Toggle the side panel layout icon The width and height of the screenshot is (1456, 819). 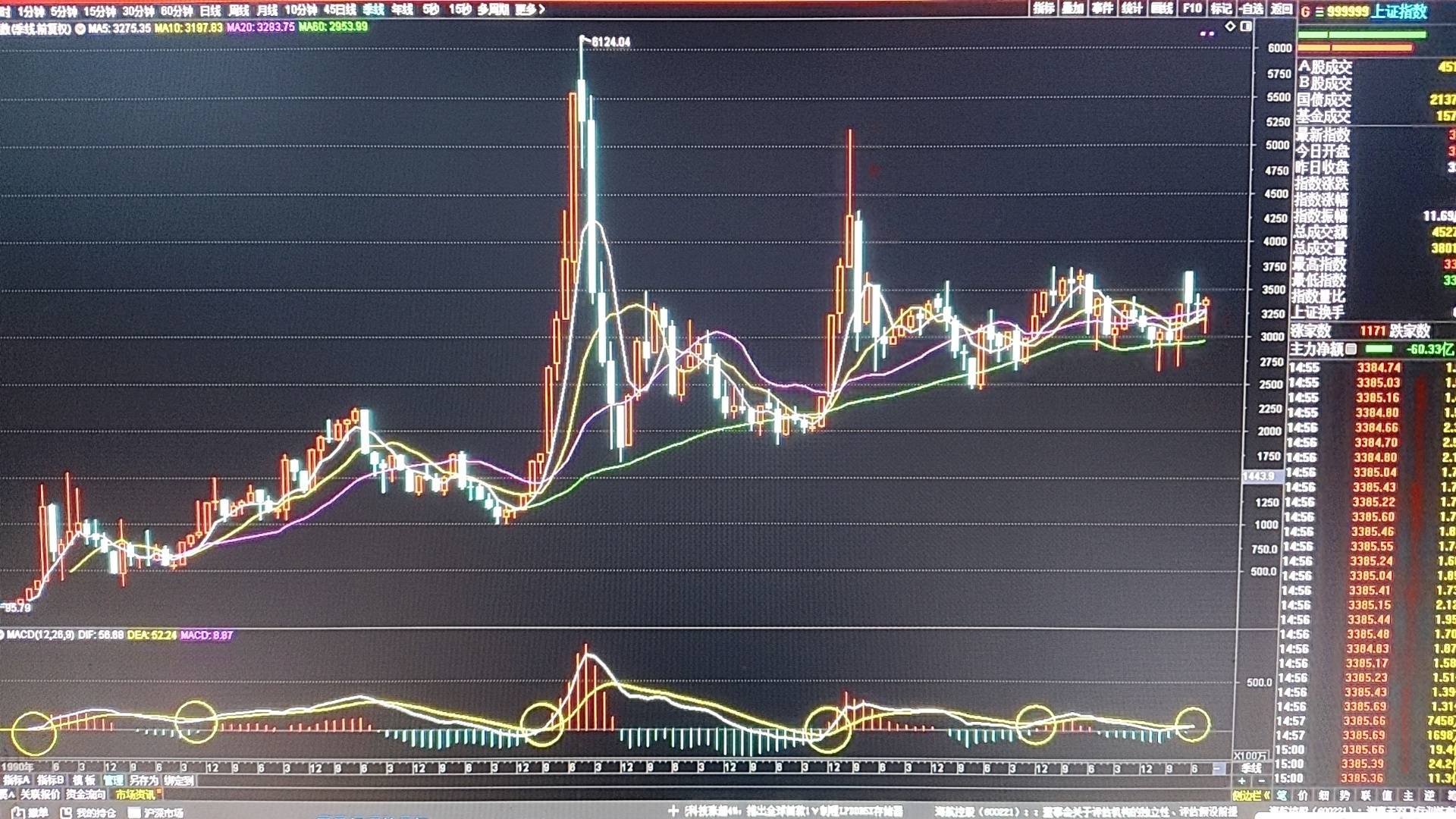pos(1246,27)
